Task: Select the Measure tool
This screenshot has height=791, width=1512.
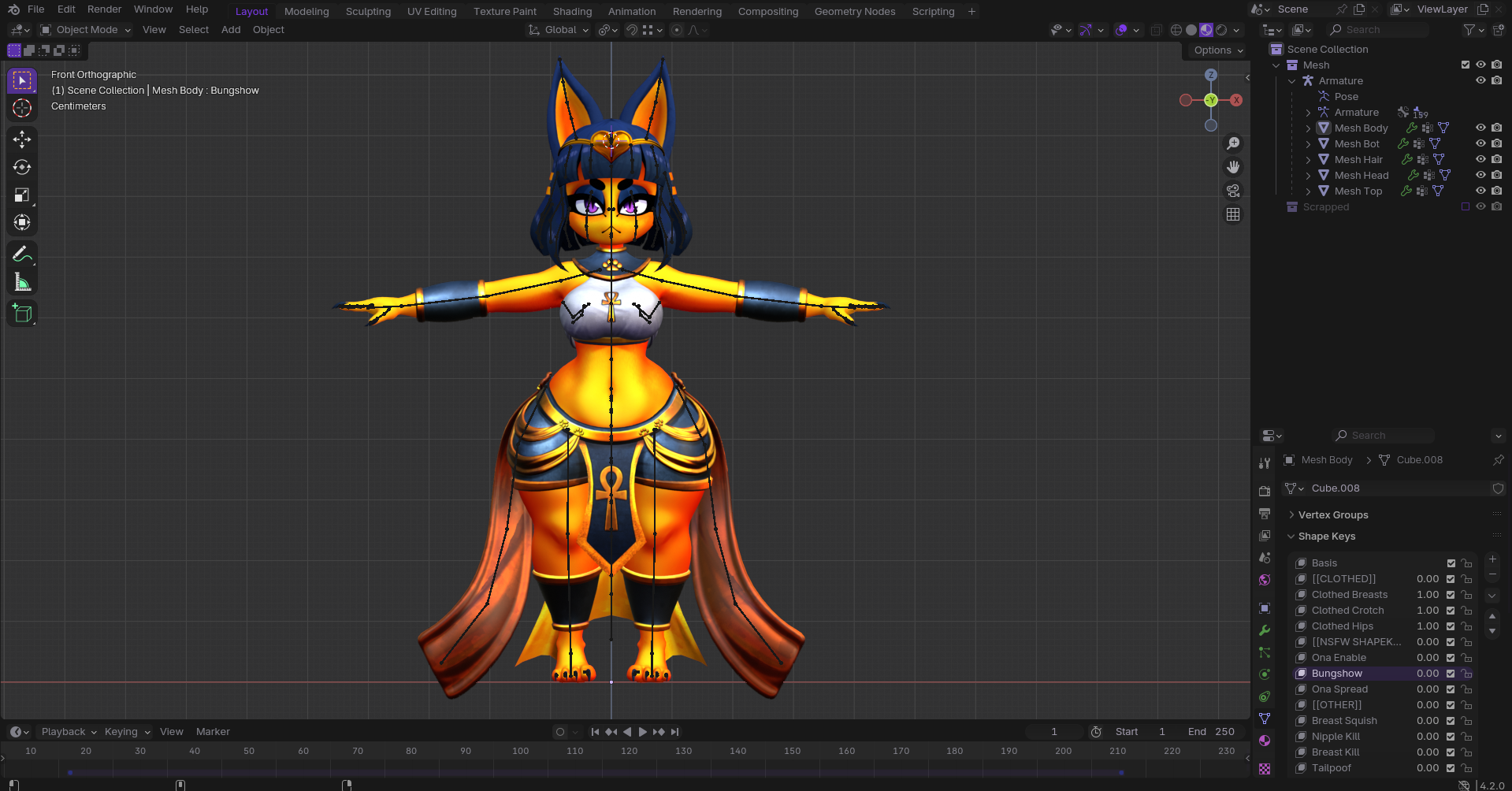Action: point(22,282)
